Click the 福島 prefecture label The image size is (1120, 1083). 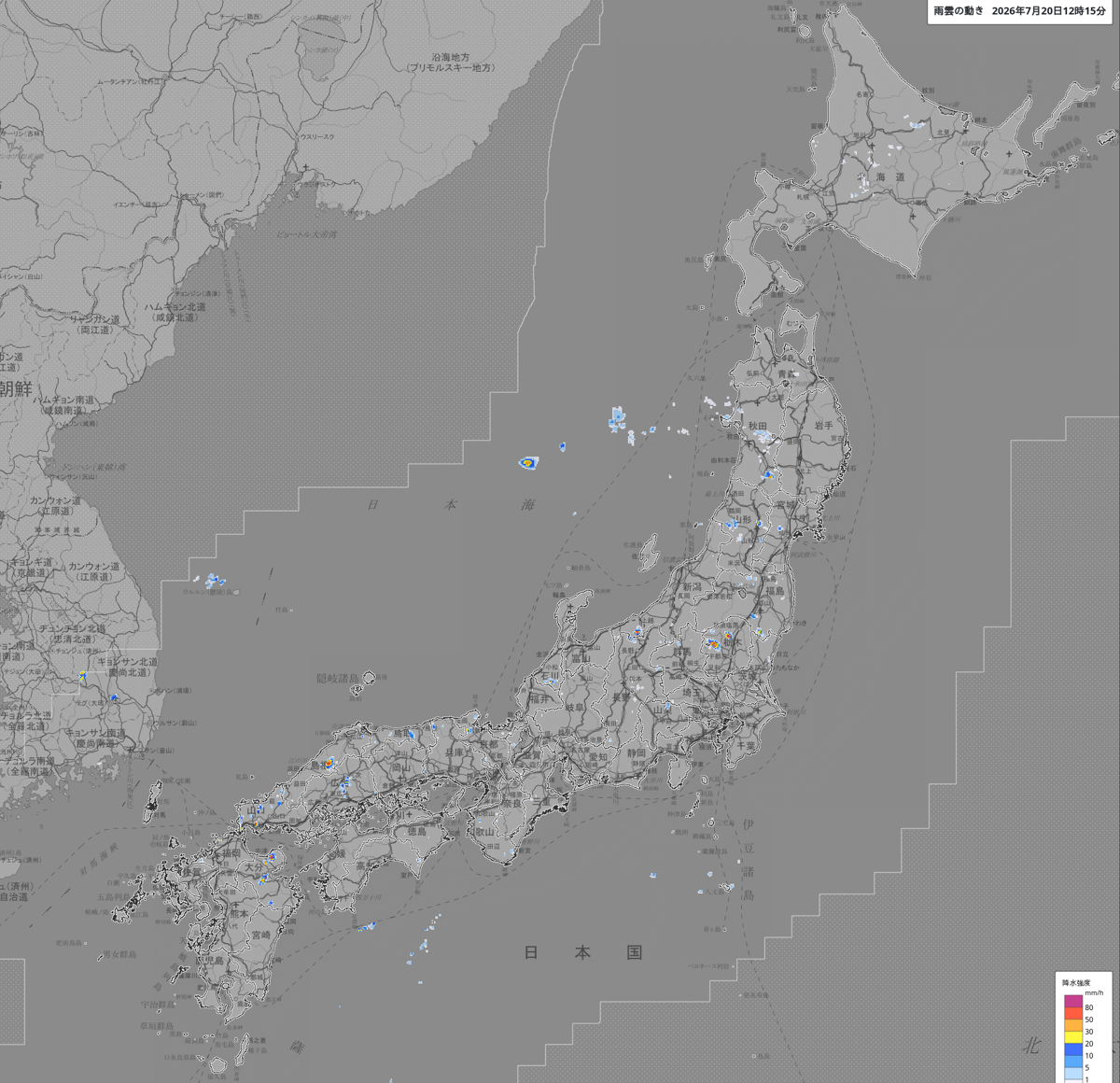[x=776, y=591]
